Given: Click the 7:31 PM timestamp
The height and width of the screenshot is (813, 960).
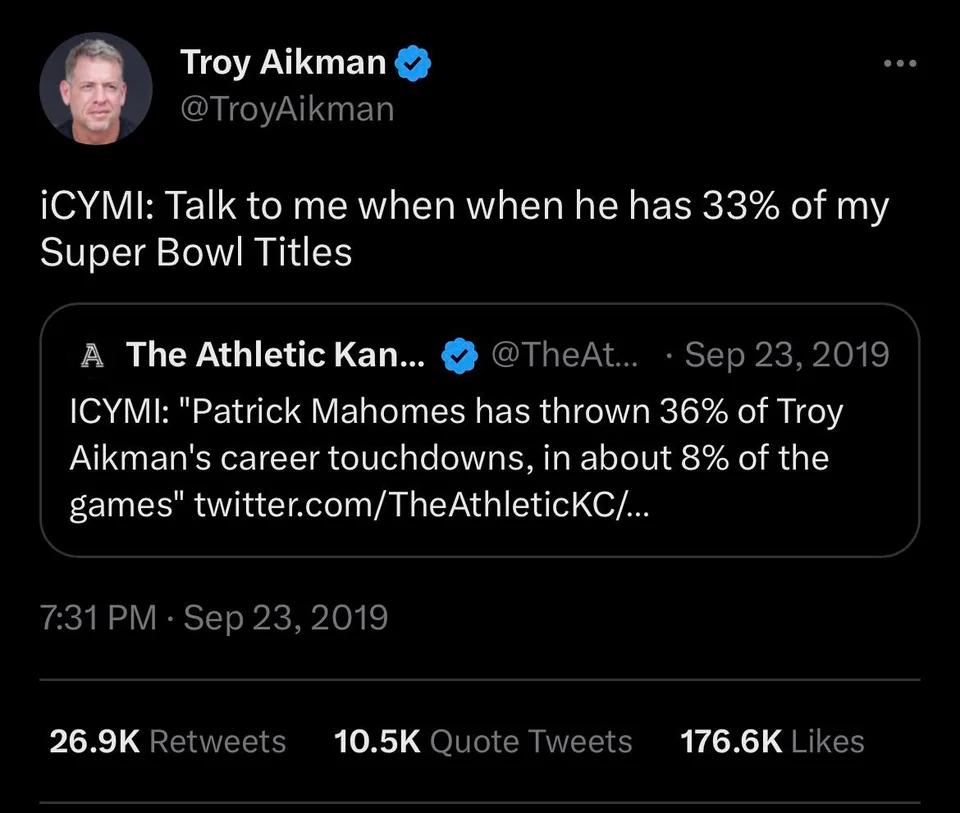Looking at the screenshot, I should coord(98,617).
